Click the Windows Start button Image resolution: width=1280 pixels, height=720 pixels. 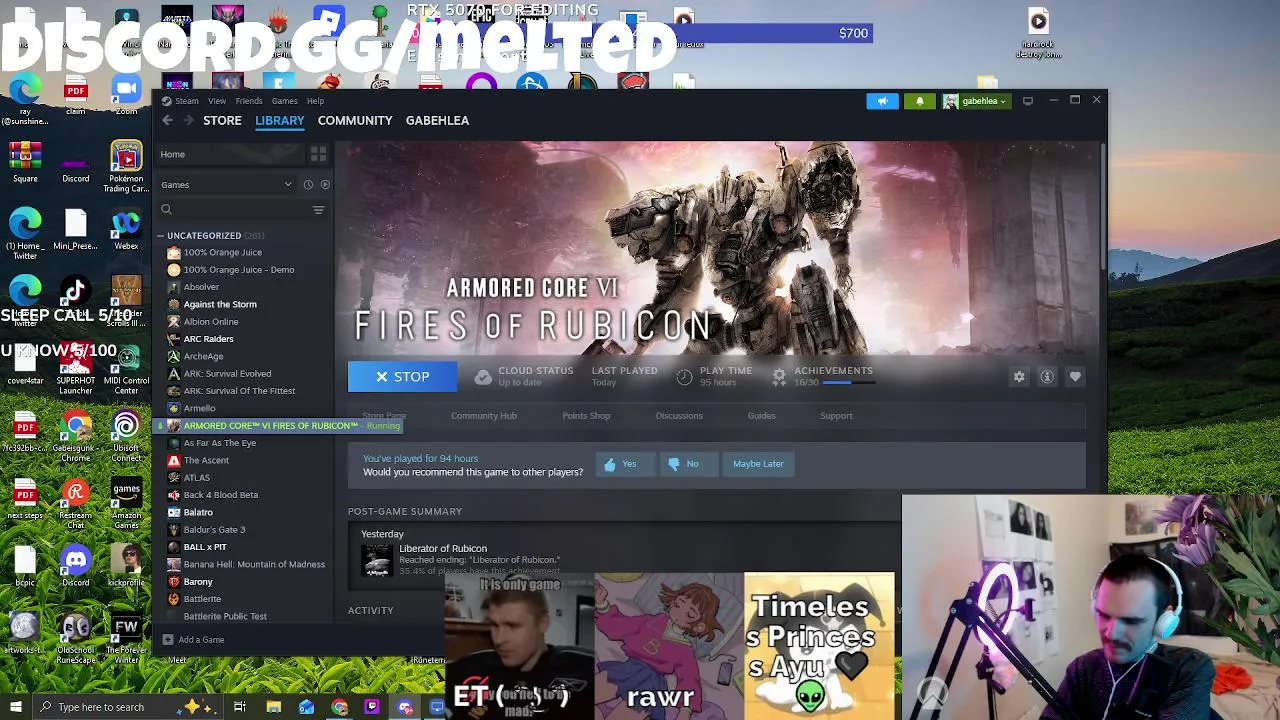pos(15,707)
